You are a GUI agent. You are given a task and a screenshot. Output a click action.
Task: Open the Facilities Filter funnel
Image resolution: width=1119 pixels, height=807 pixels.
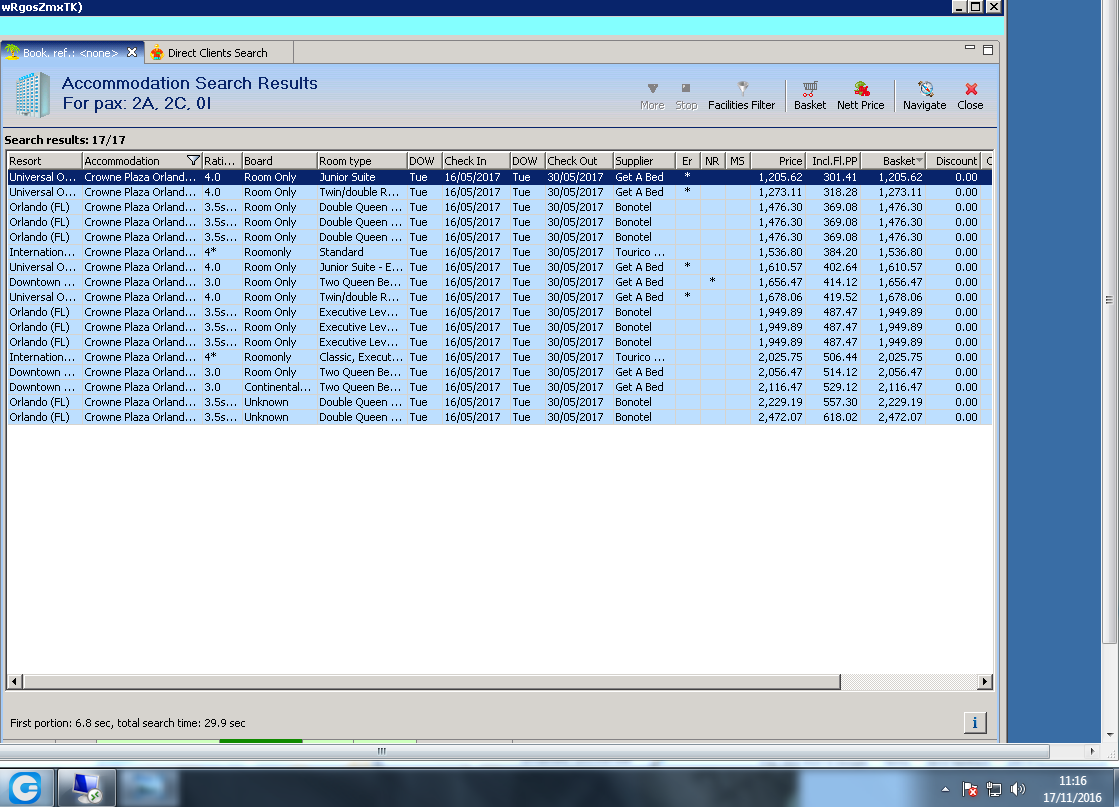[x=741, y=96]
